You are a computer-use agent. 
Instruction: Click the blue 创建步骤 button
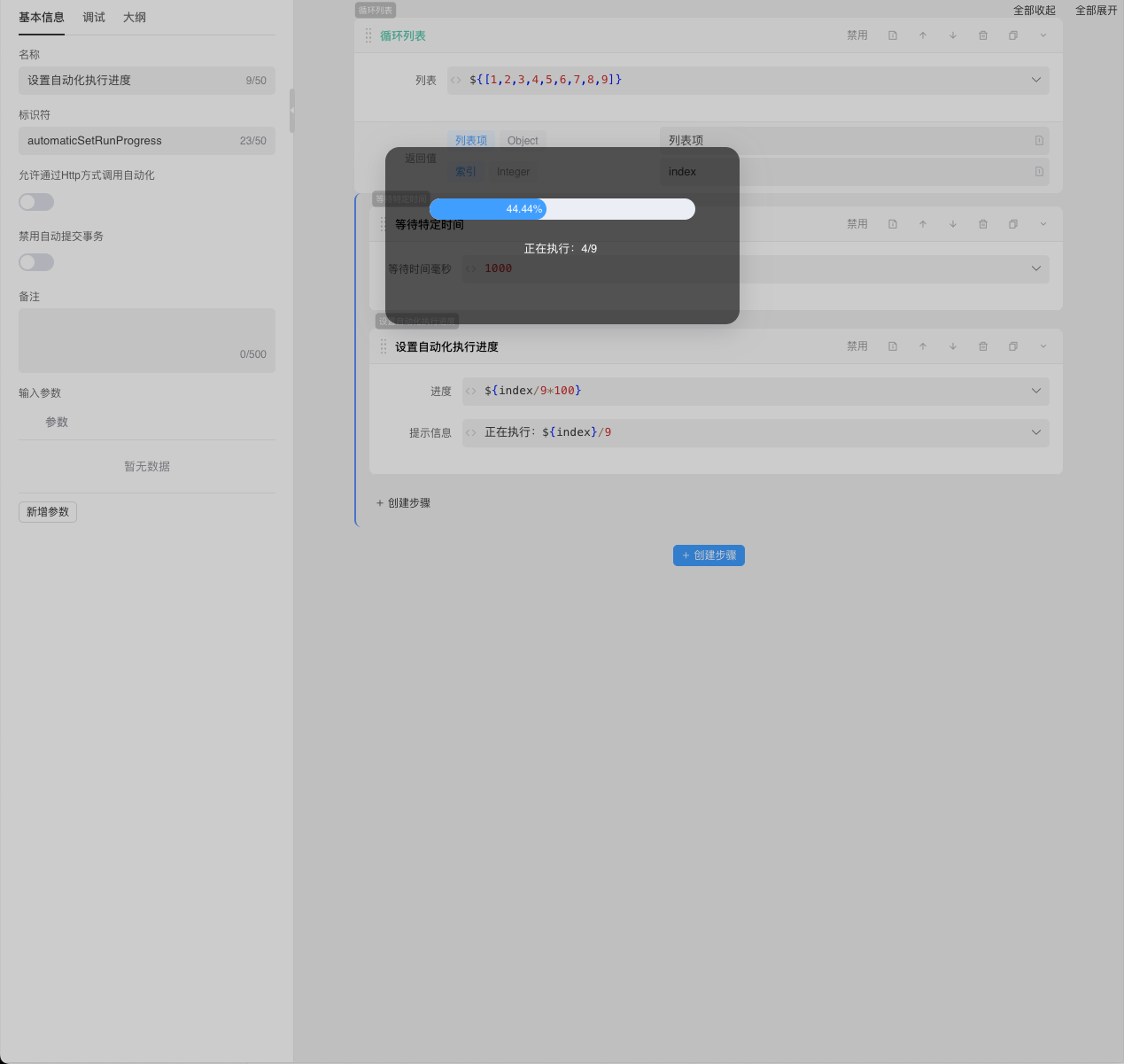709,555
